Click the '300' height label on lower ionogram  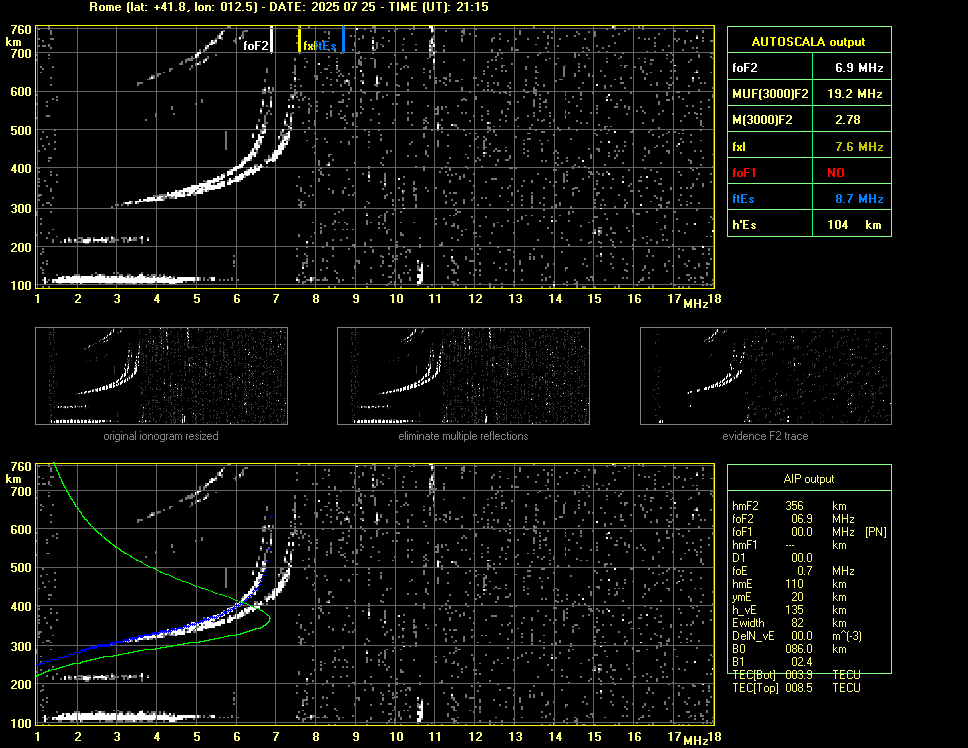point(21,647)
